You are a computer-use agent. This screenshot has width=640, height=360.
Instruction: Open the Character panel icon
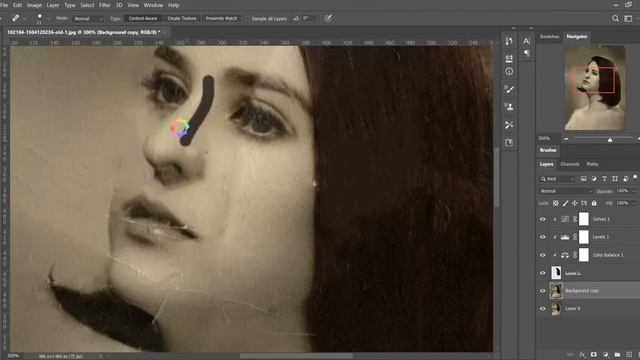(x=527, y=41)
